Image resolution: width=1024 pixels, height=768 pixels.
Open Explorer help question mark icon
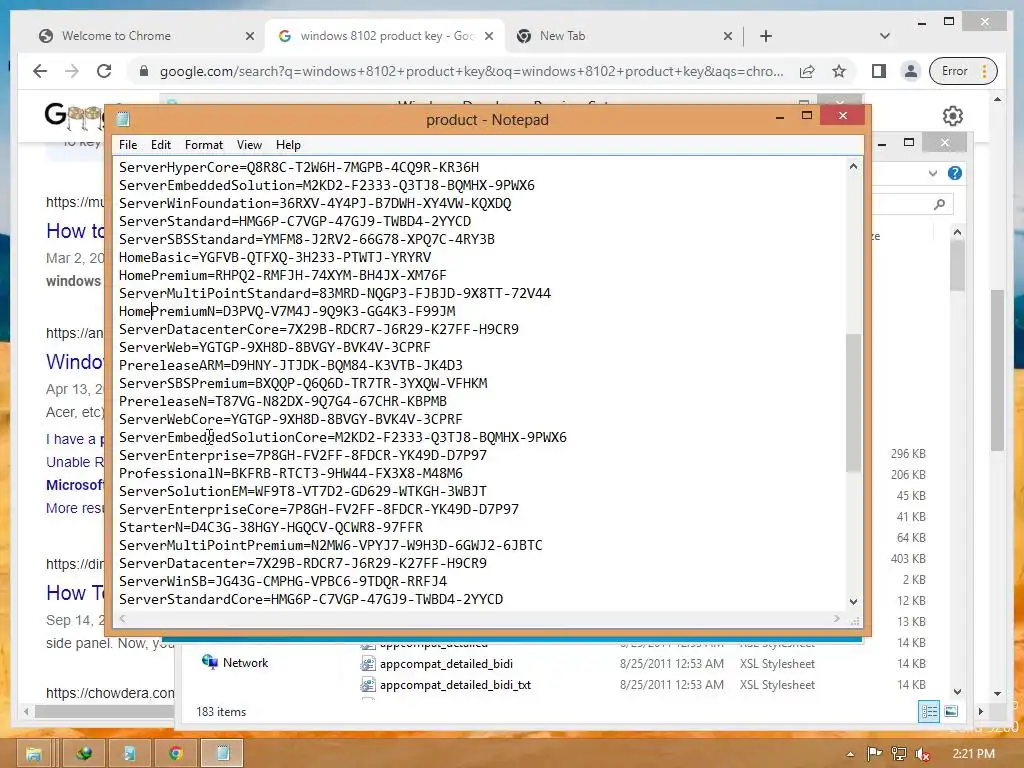[x=954, y=173]
